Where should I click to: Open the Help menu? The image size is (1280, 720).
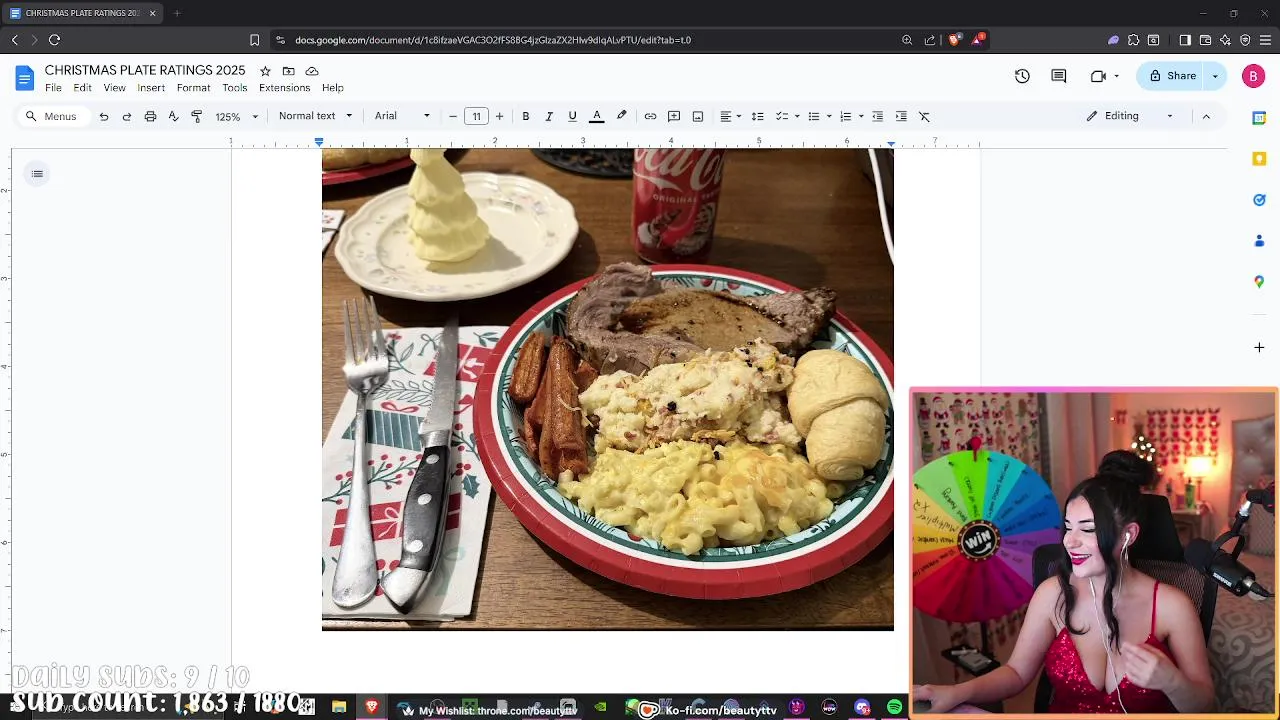point(333,88)
